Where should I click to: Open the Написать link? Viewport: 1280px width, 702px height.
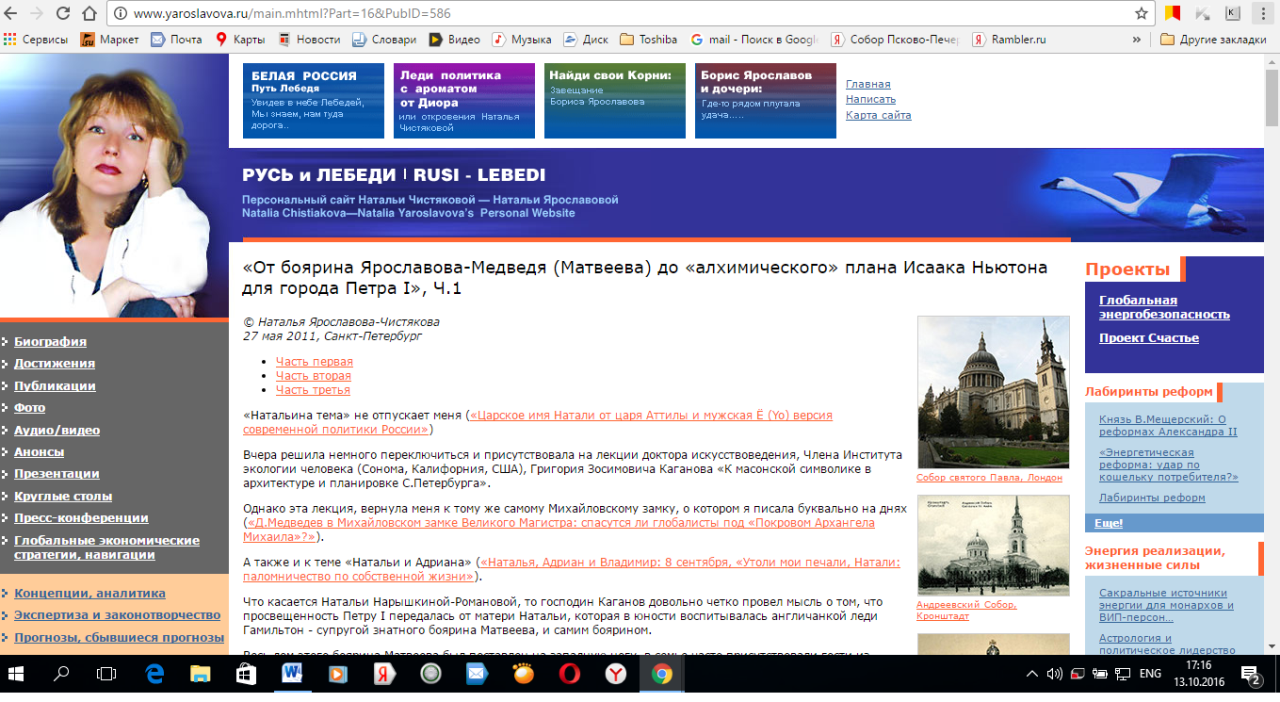[x=871, y=99]
